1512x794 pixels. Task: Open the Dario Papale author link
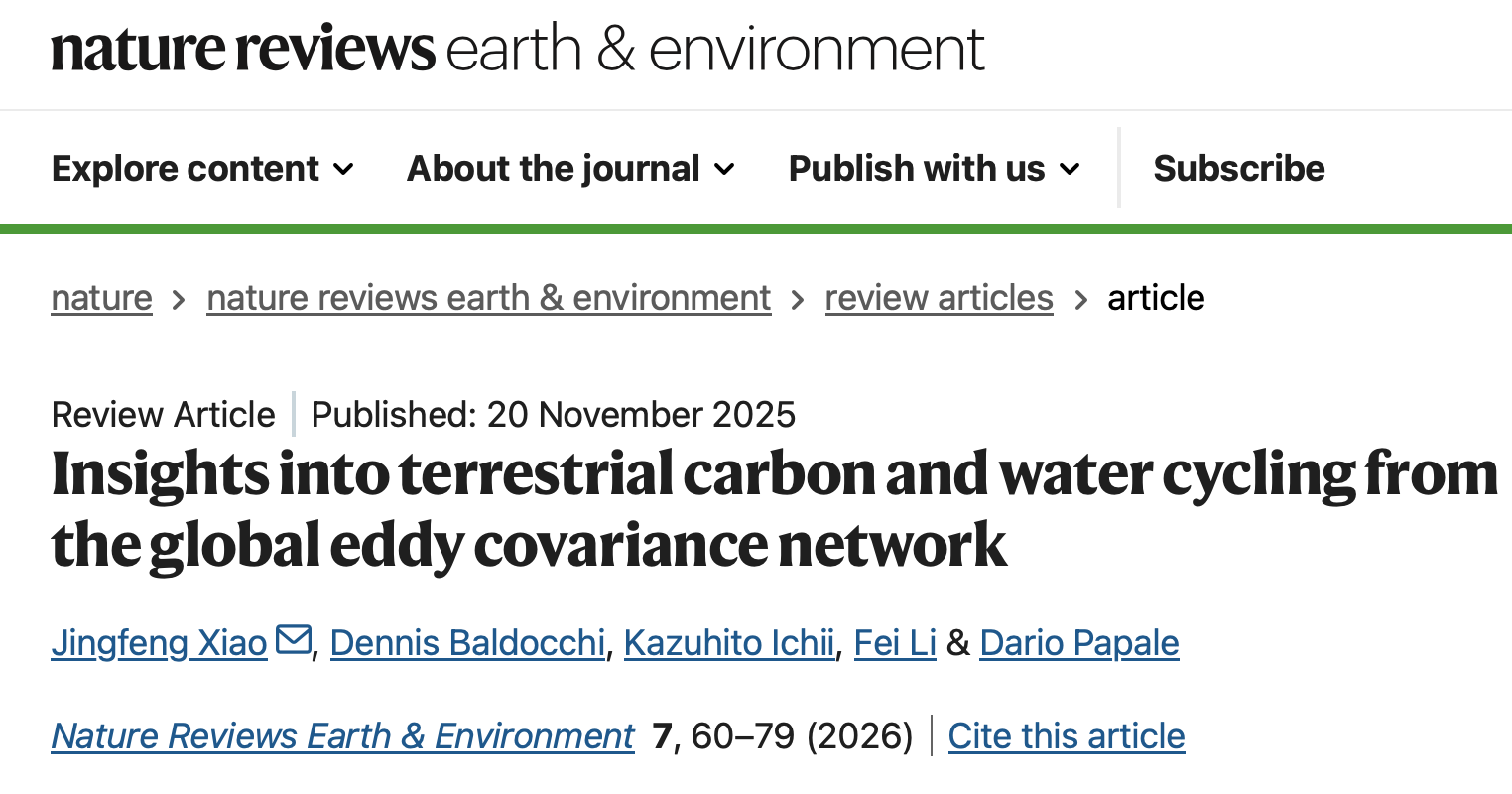1079,643
